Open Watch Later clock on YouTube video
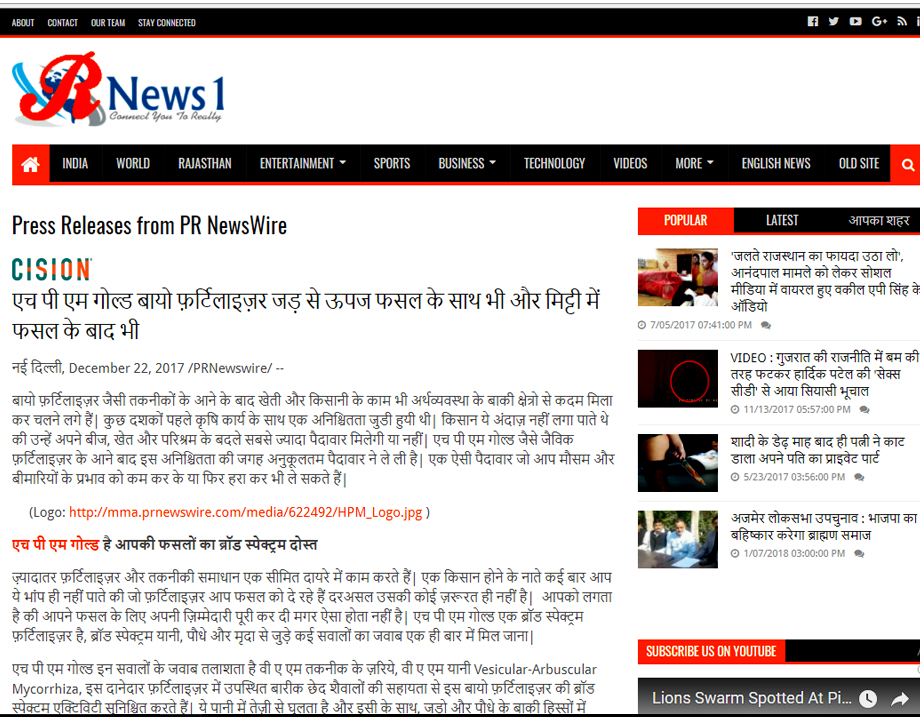The height and width of the screenshot is (717, 920). (x=868, y=698)
